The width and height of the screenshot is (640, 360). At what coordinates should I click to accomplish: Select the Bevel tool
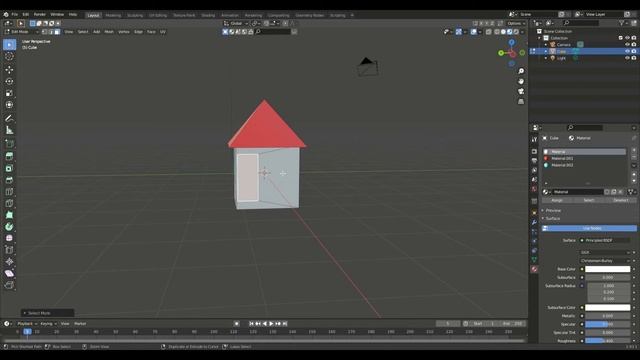tap(9, 180)
